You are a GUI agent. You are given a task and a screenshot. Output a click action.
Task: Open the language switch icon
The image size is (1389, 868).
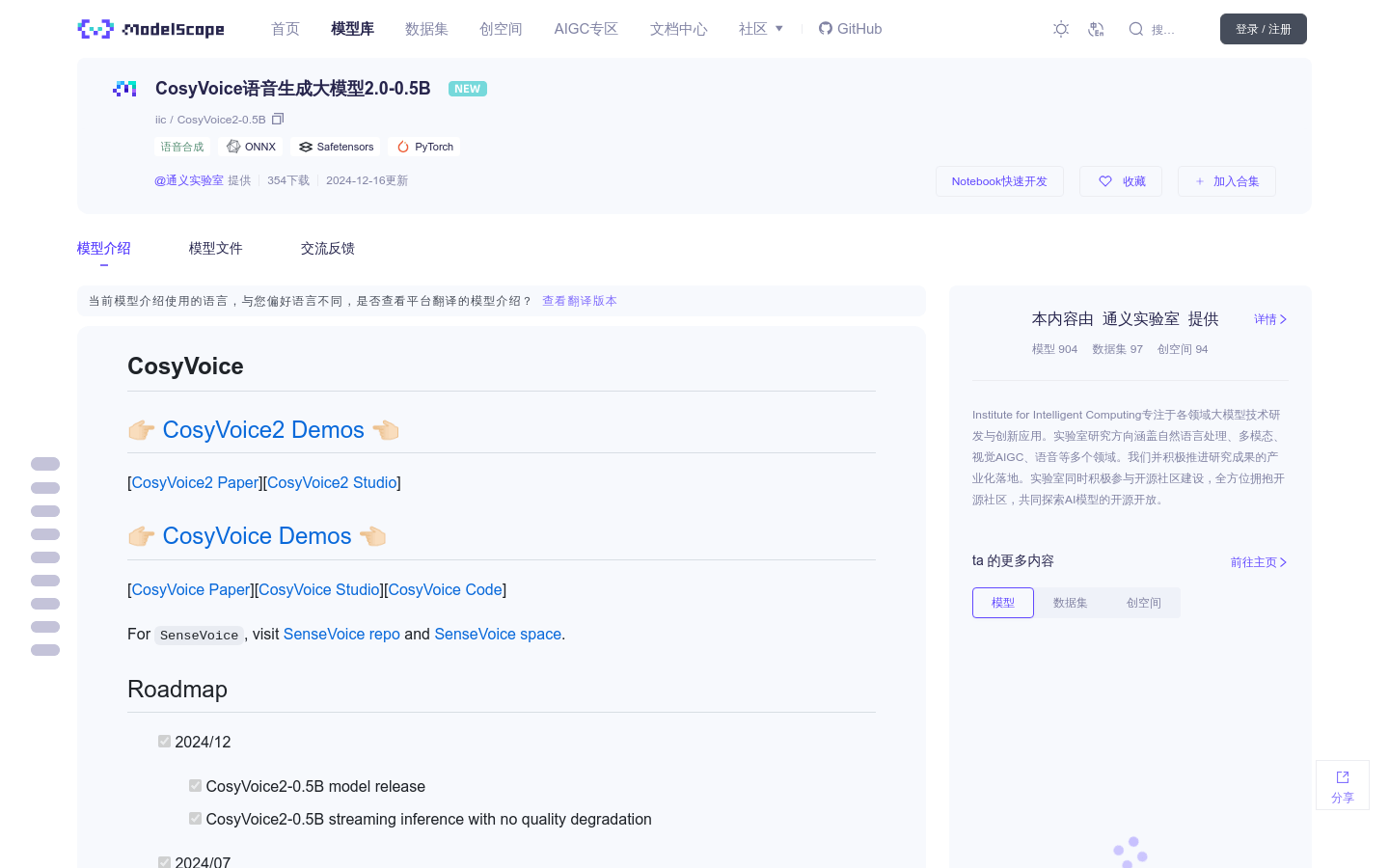pyautogui.click(x=1096, y=29)
